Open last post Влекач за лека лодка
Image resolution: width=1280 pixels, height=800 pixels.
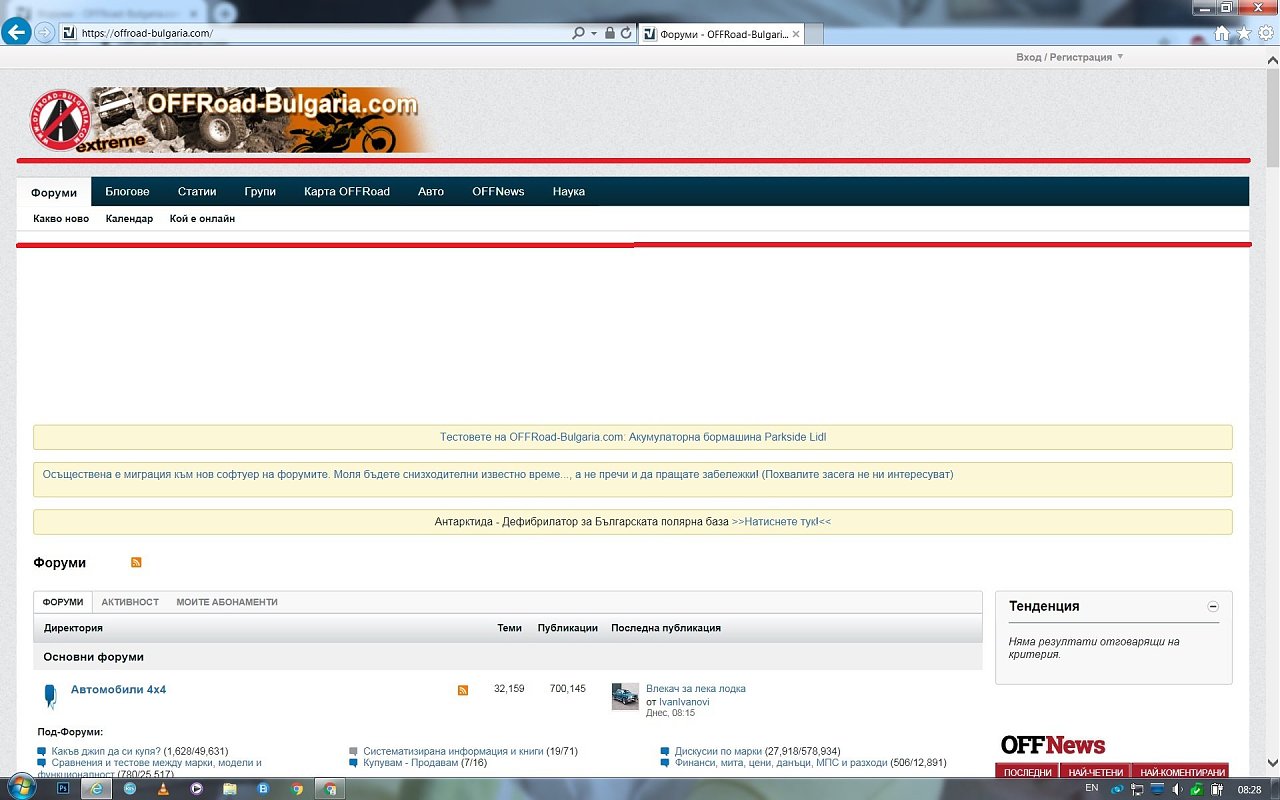696,688
